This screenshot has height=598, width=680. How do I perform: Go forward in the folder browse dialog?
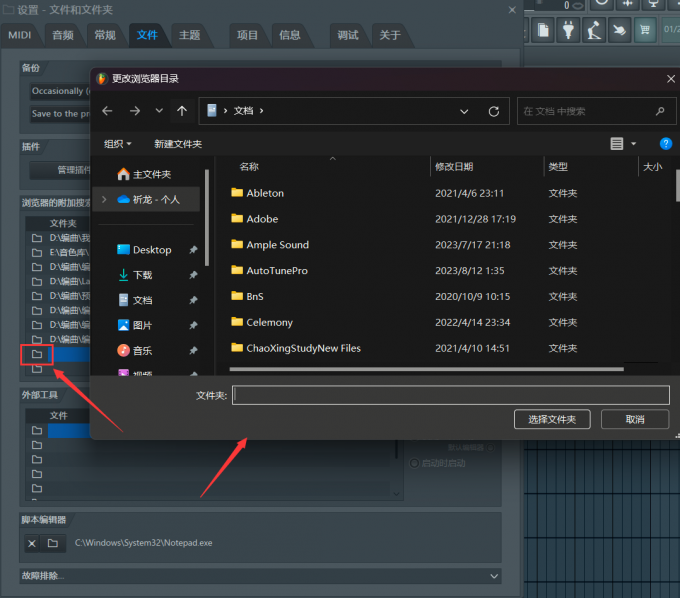[135, 111]
